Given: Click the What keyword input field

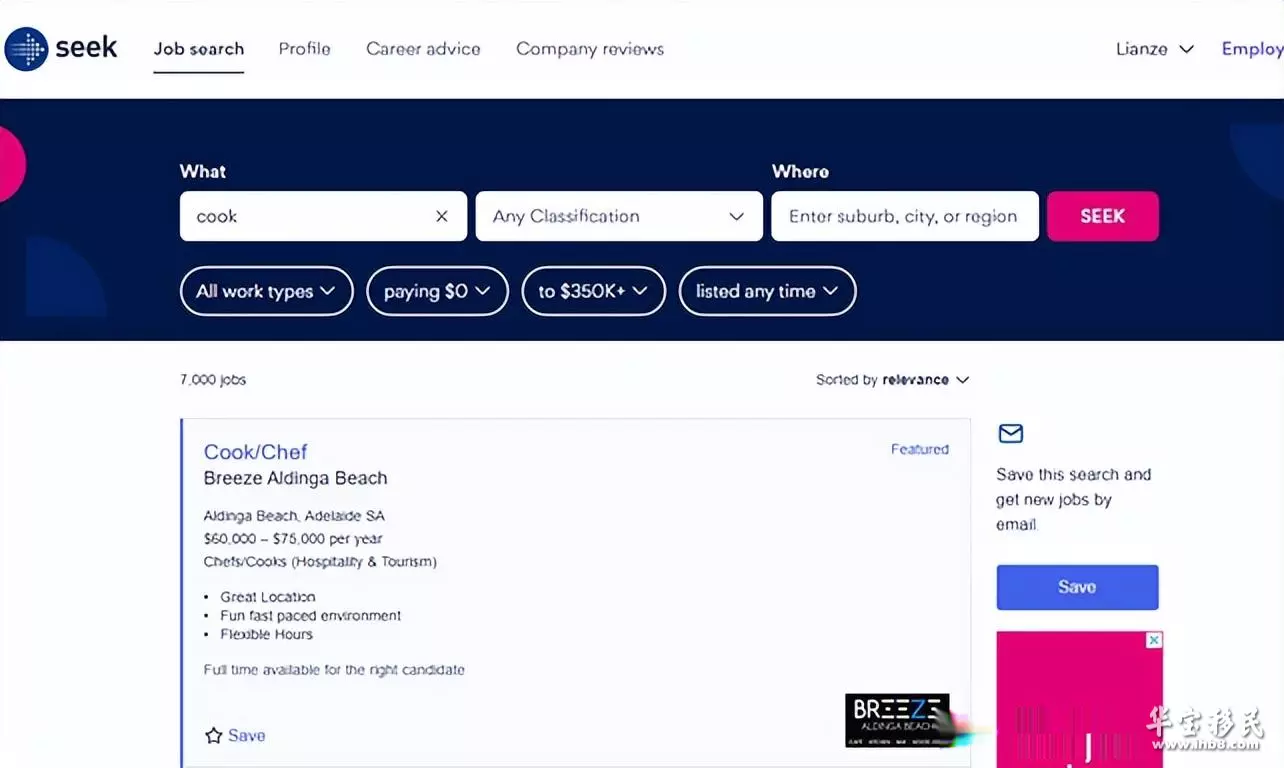Looking at the screenshot, I should [x=323, y=216].
